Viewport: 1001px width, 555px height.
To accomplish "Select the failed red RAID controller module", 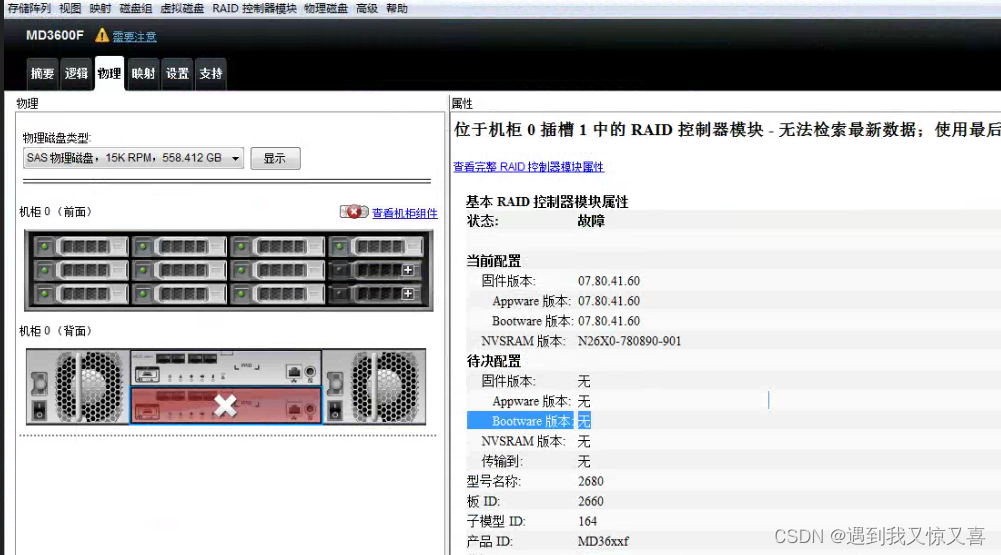I will (226, 405).
